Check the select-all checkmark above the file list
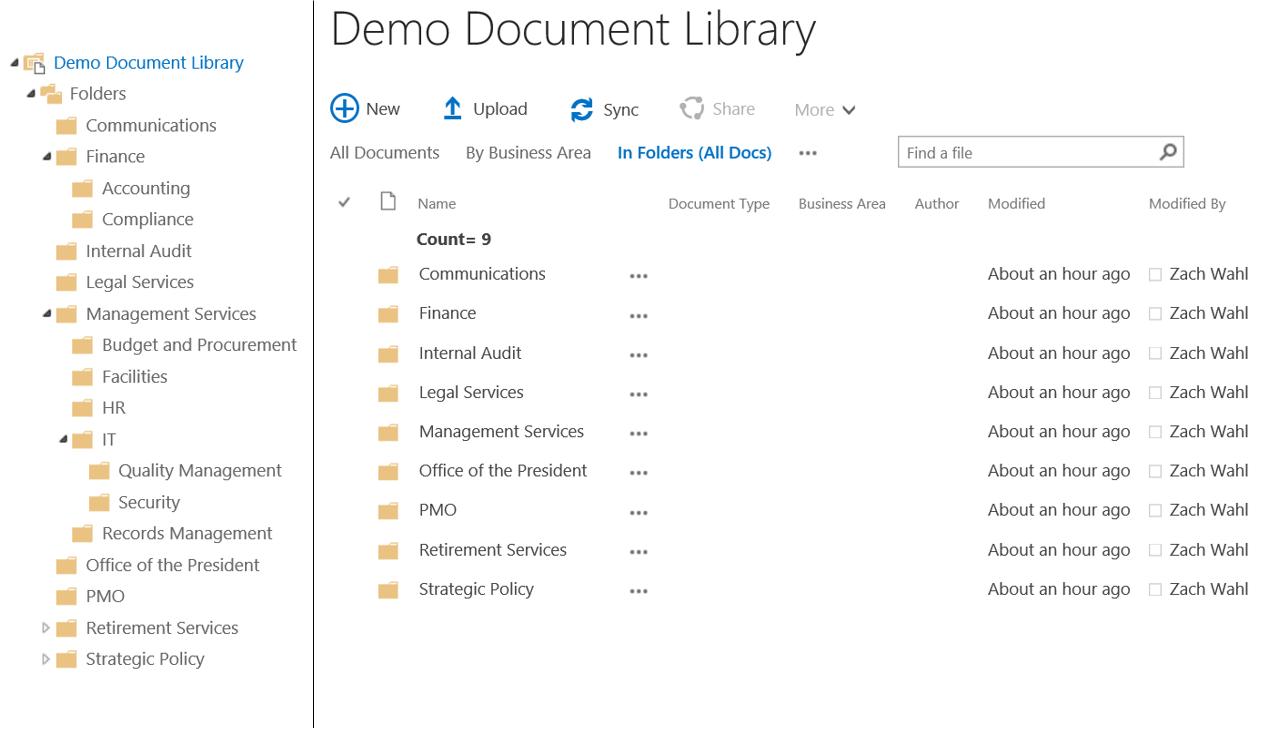This screenshot has width=1269, height=729. click(x=344, y=201)
